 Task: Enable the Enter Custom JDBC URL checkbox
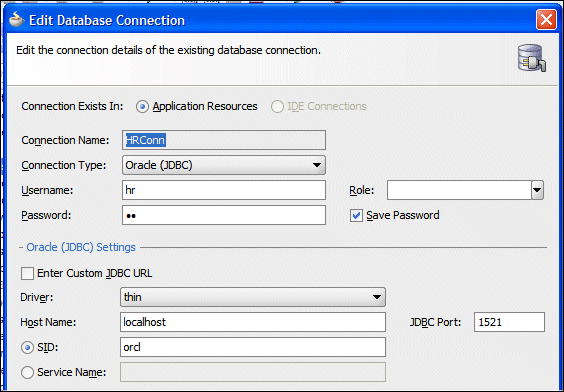(x=27, y=273)
